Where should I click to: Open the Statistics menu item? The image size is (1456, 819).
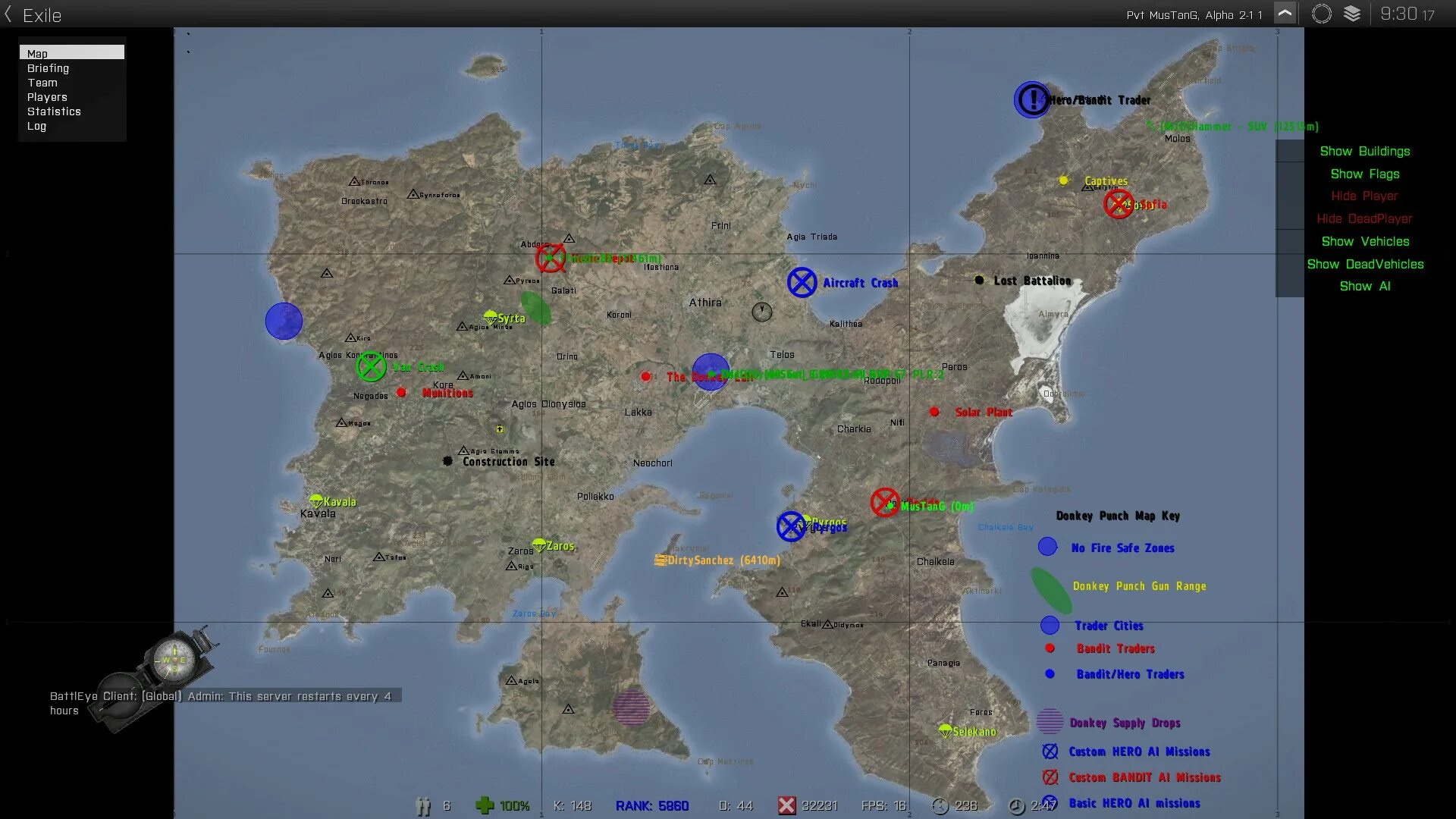54,111
